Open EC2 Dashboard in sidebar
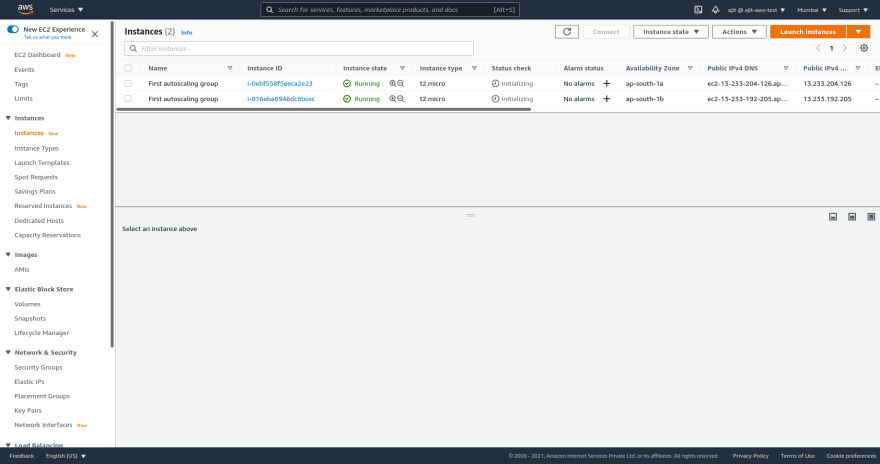Viewport: 880px width, 464px height. click(37, 55)
